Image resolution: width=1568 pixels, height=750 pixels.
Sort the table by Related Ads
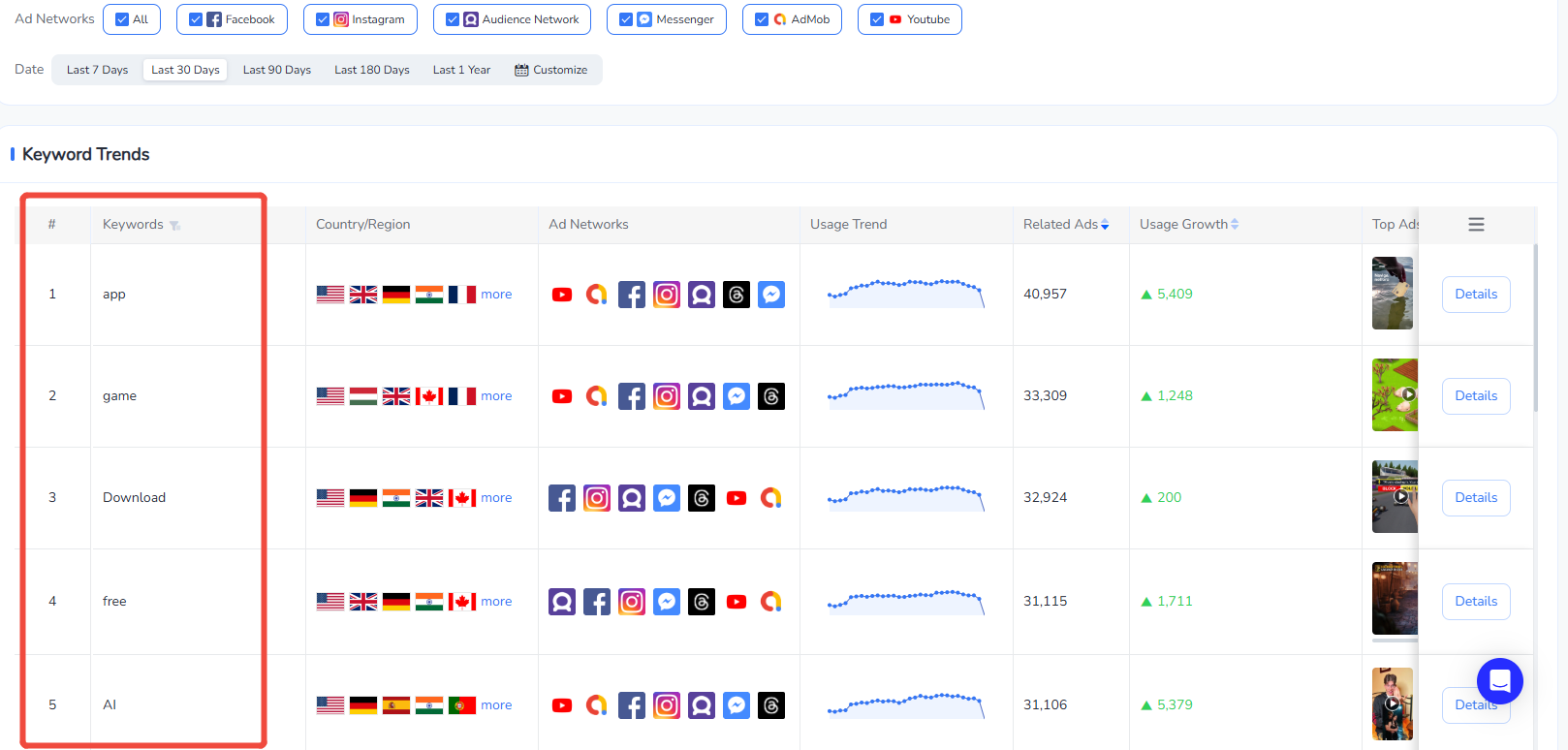pos(1105,225)
